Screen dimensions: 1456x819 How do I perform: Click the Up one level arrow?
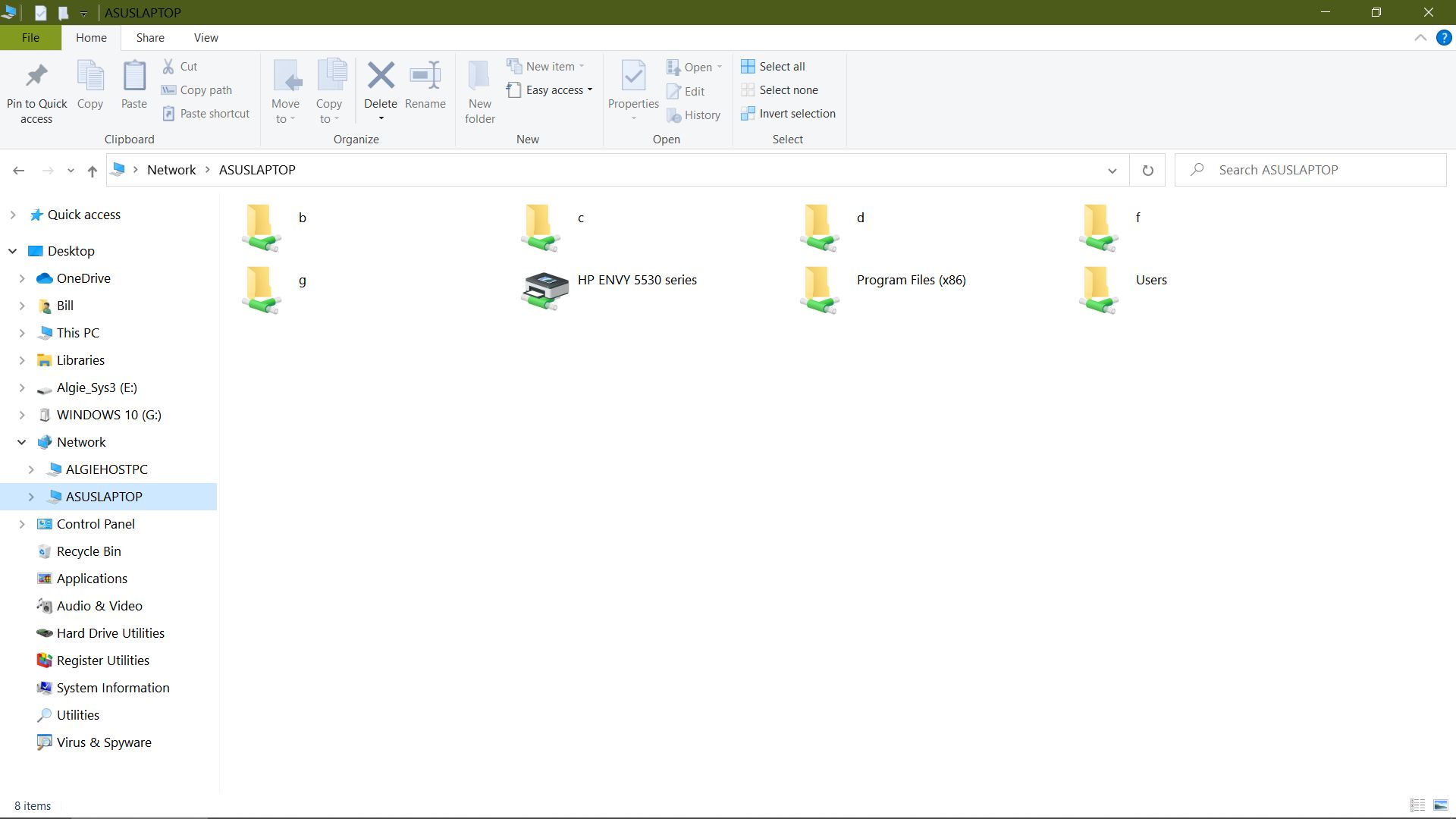(x=93, y=171)
